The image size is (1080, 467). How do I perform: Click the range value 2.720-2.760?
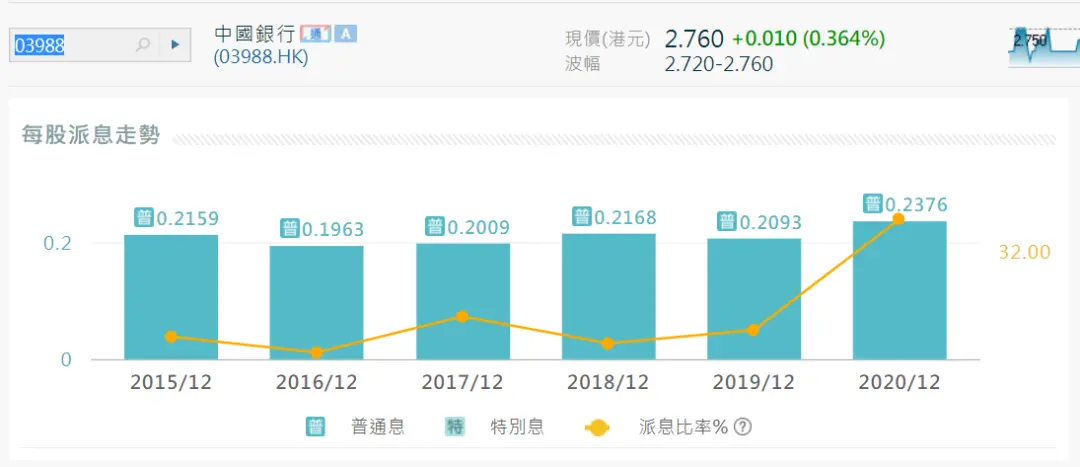point(719,64)
